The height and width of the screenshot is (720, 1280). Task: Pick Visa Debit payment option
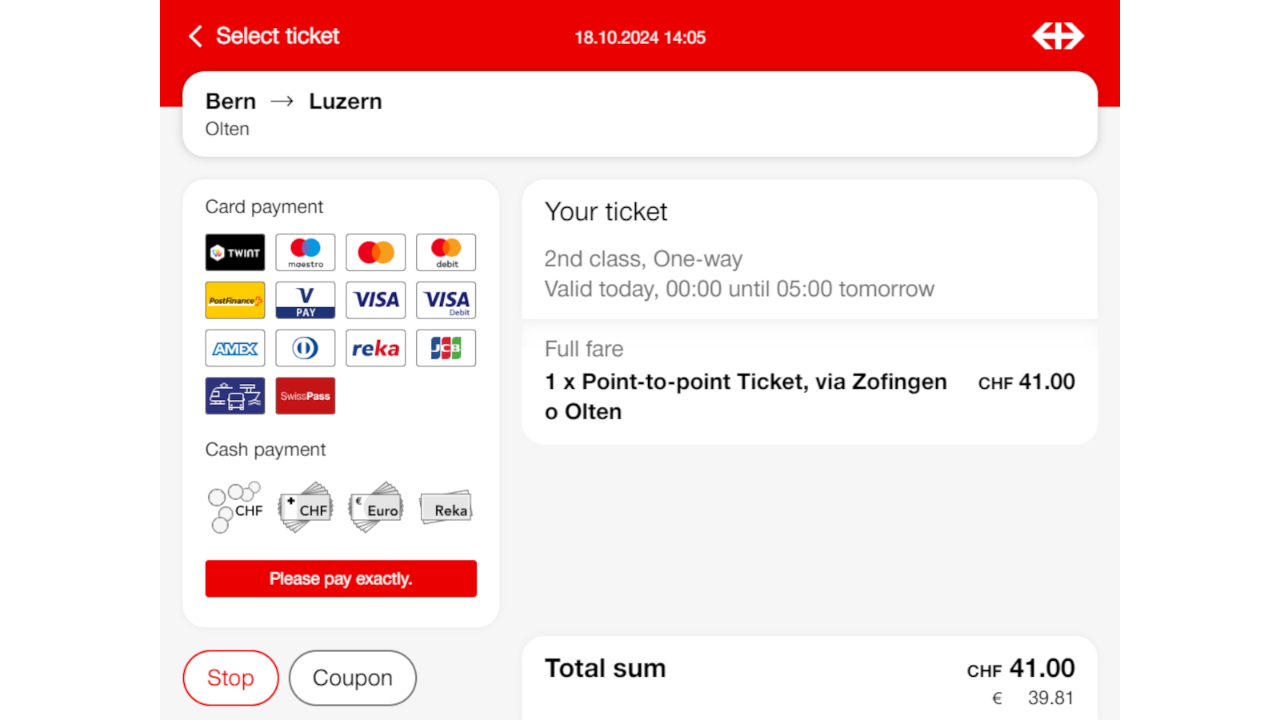[446, 300]
